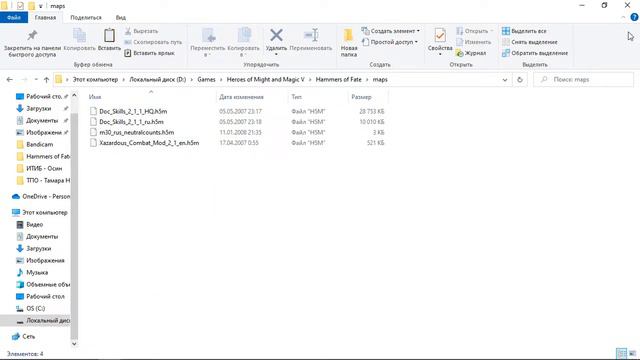The image size is (640, 360).
Task: Open OneDrive - Personal in sidebar
Action: [41, 196]
